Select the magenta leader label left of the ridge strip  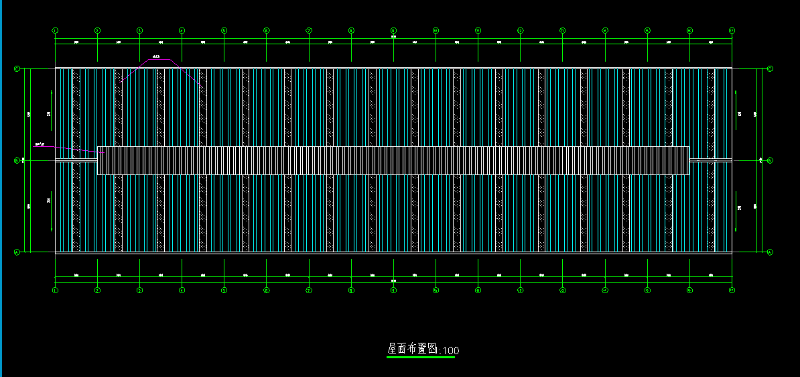click(x=38, y=144)
